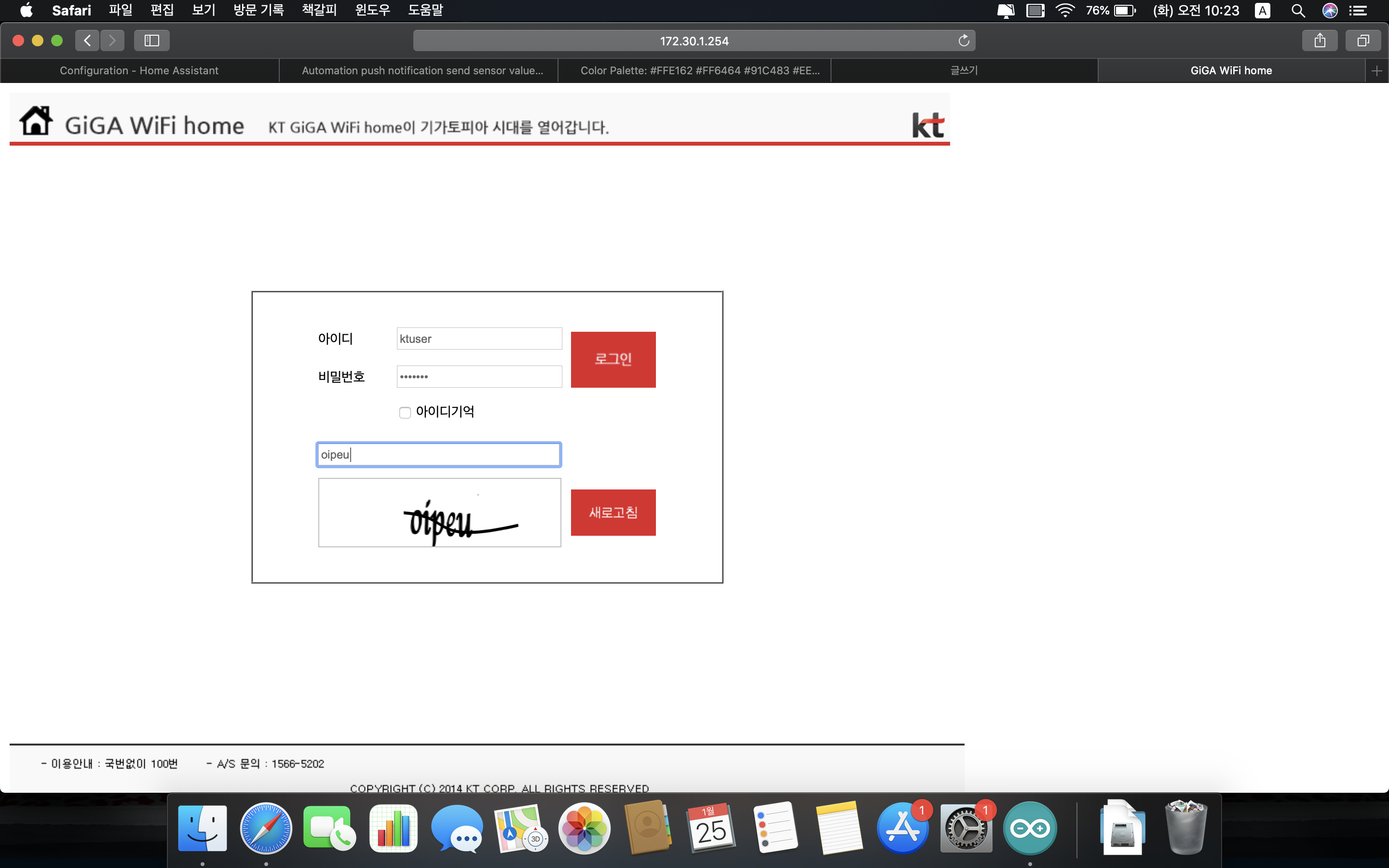Click the 새로고침 captcha refresh button
Viewport: 1389px width, 868px height.
point(613,512)
